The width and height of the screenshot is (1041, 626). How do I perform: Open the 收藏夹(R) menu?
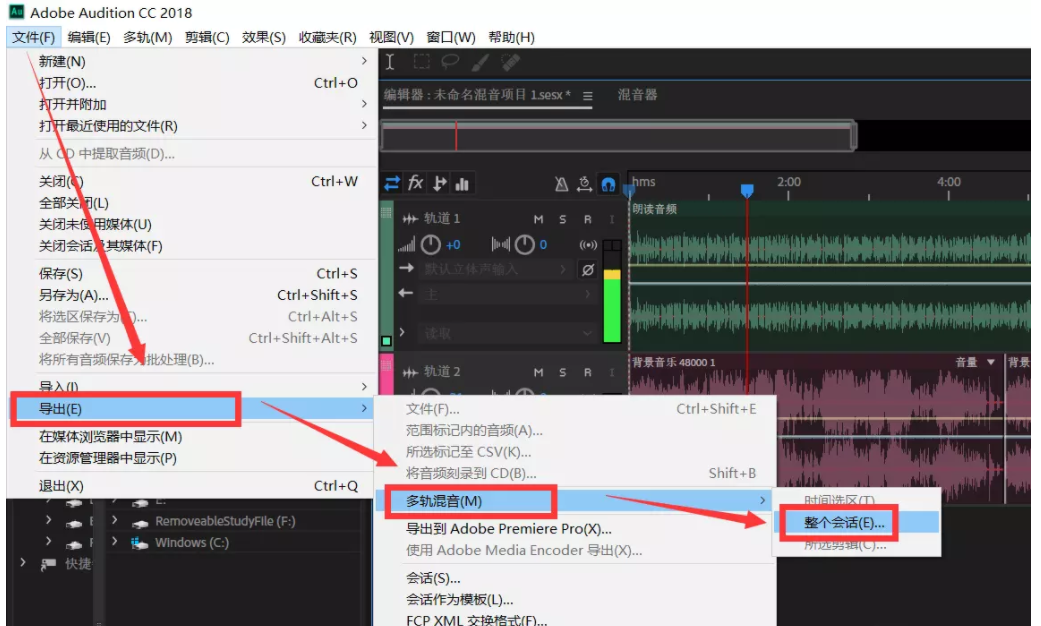click(327, 37)
